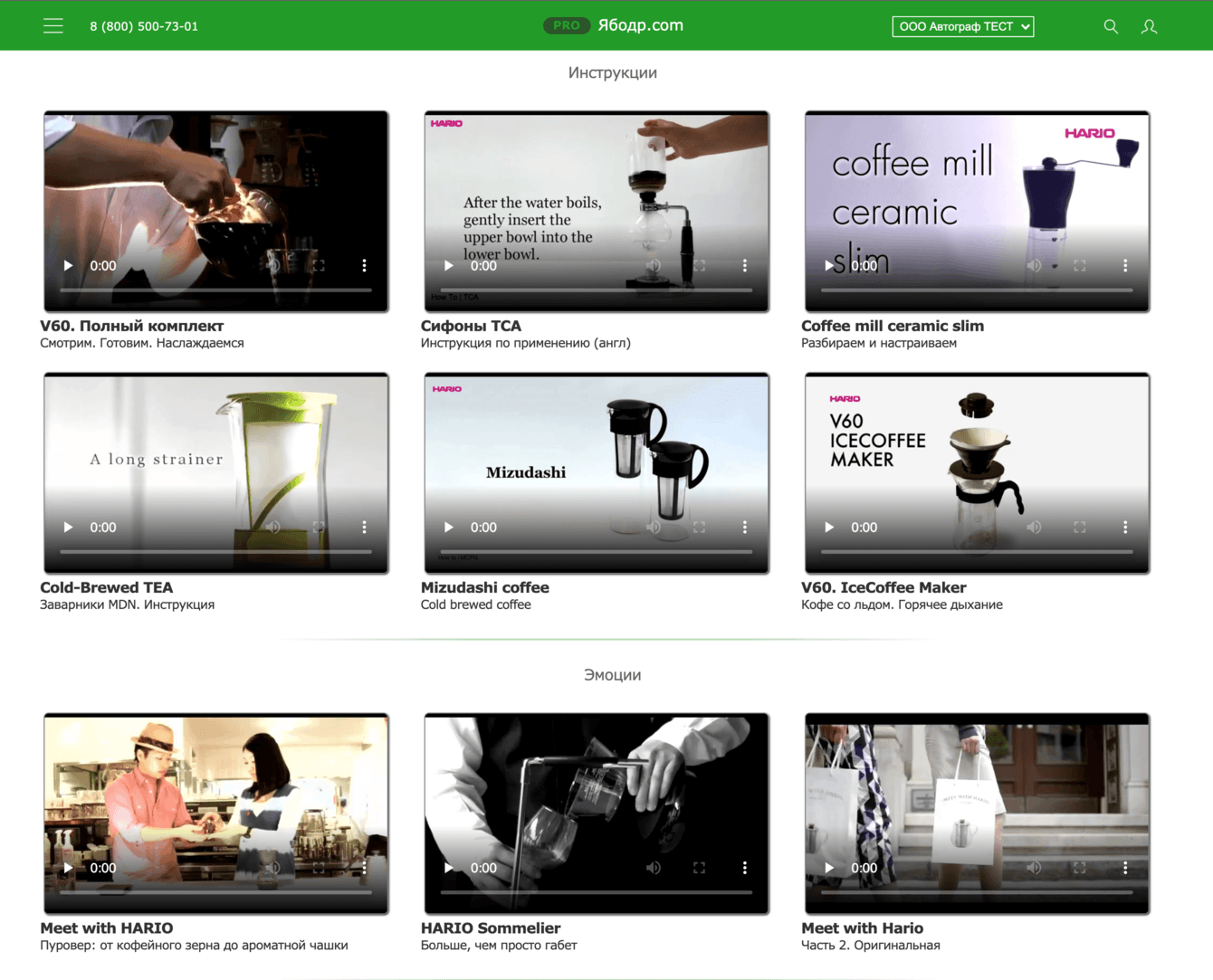
Task: Open more options on V60. Полный комплект video
Action: [x=364, y=266]
